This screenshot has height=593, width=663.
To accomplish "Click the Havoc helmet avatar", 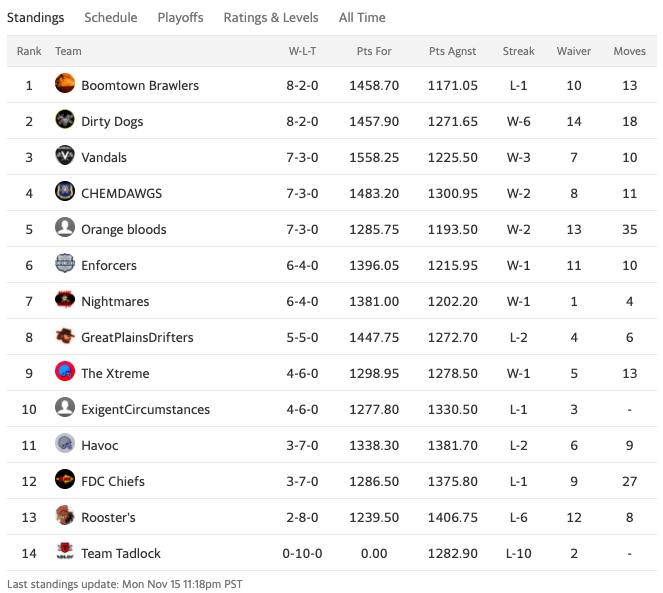I will [x=65, y=443].
